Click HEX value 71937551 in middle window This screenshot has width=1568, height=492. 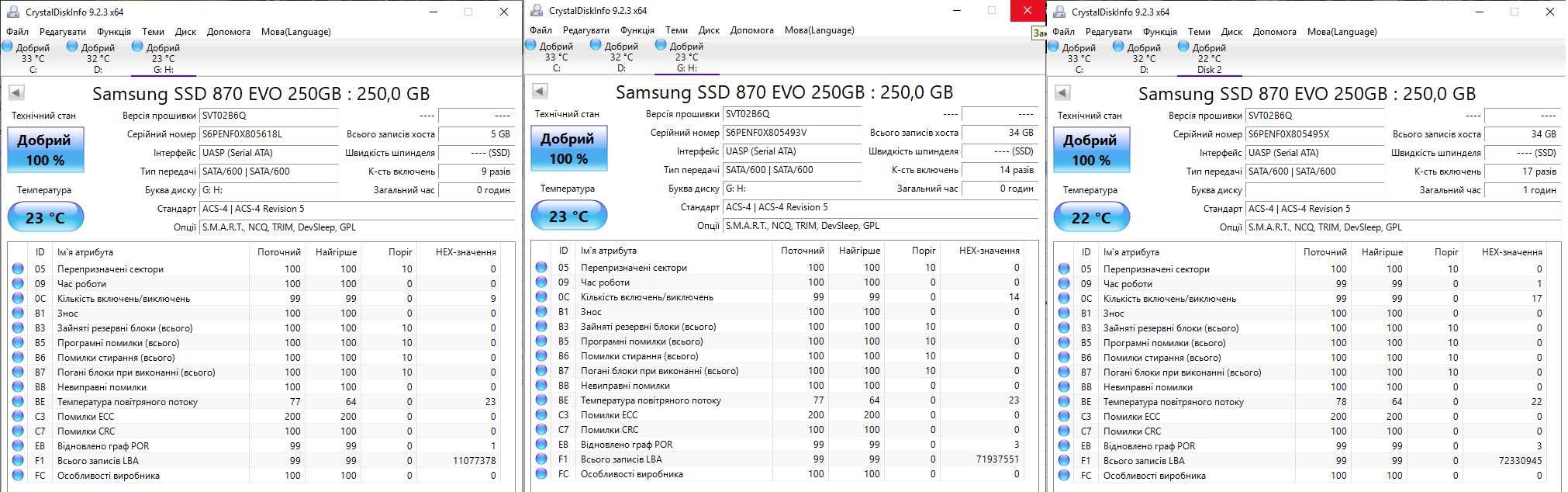[997, 459]
